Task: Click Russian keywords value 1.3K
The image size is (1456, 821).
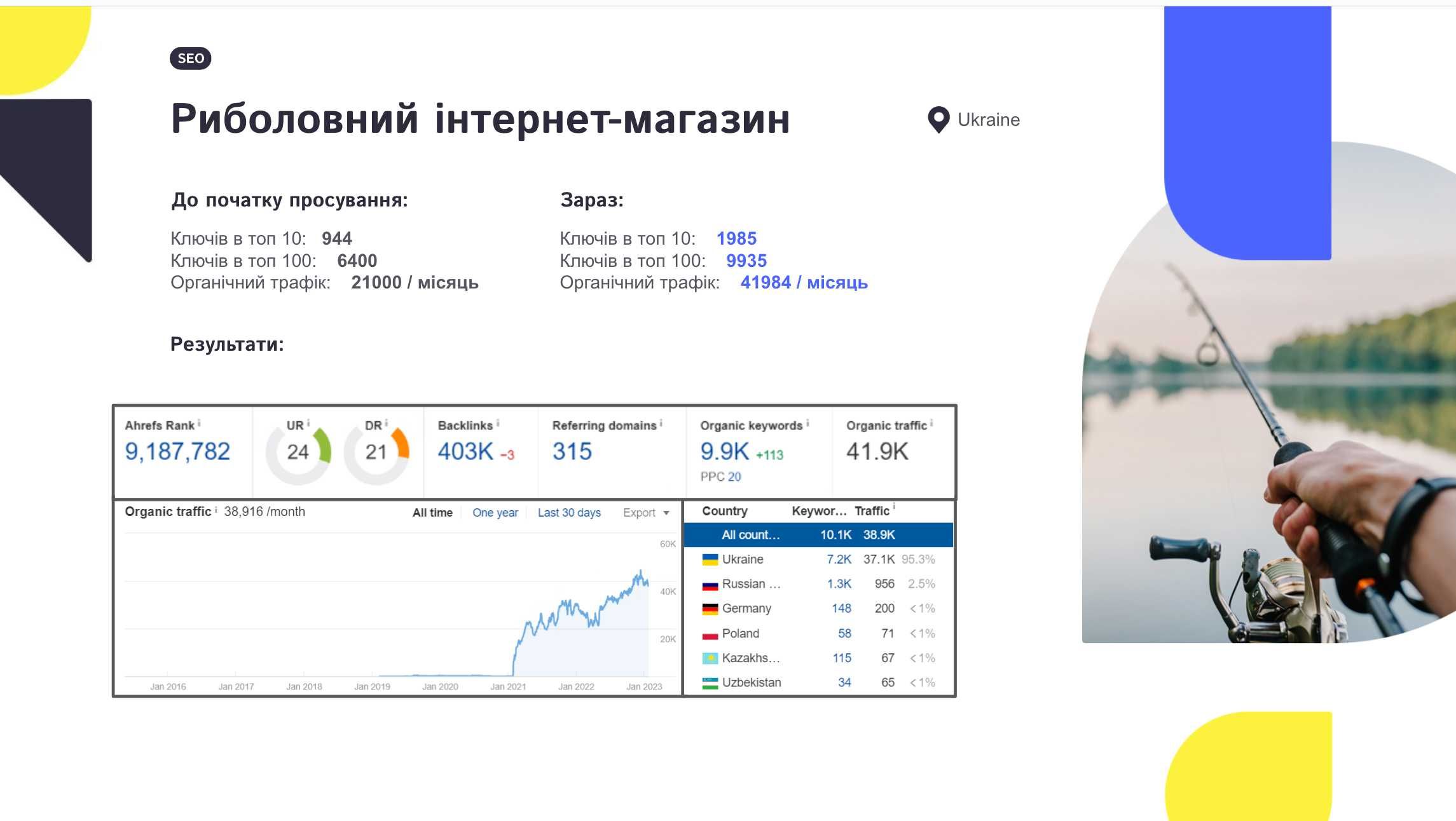Action: 839,584
